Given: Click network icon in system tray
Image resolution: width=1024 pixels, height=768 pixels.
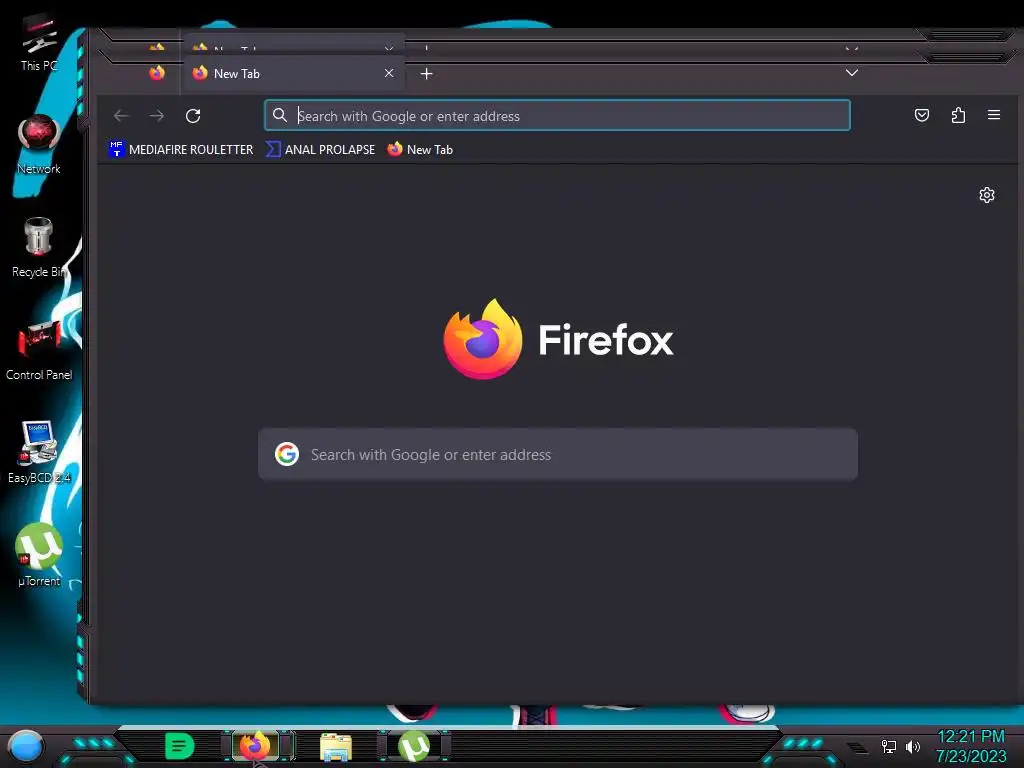Looking at the screenshot, I should [x=889, y=746].
